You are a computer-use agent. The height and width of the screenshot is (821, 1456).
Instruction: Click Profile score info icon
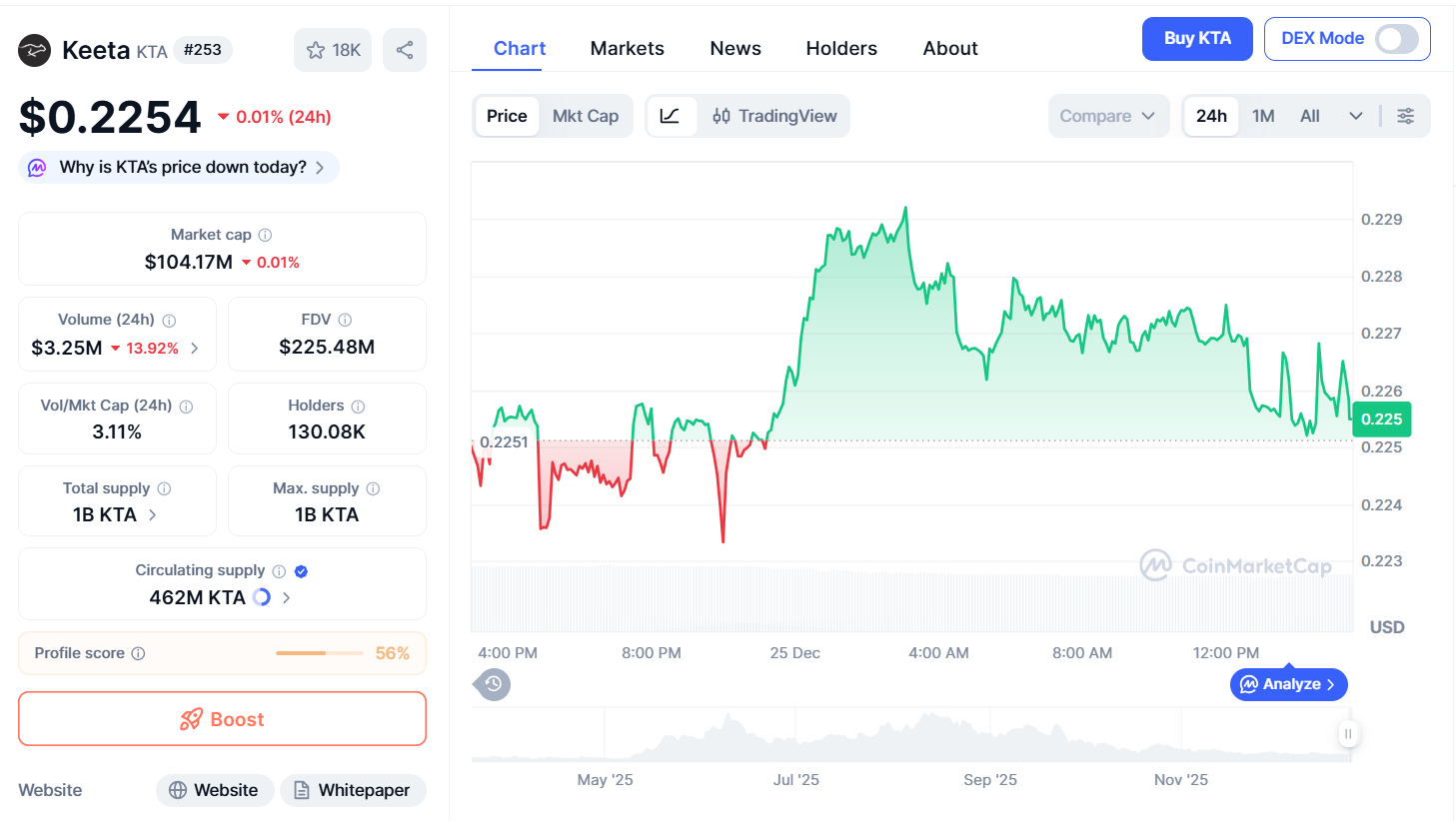pos(139,653)
